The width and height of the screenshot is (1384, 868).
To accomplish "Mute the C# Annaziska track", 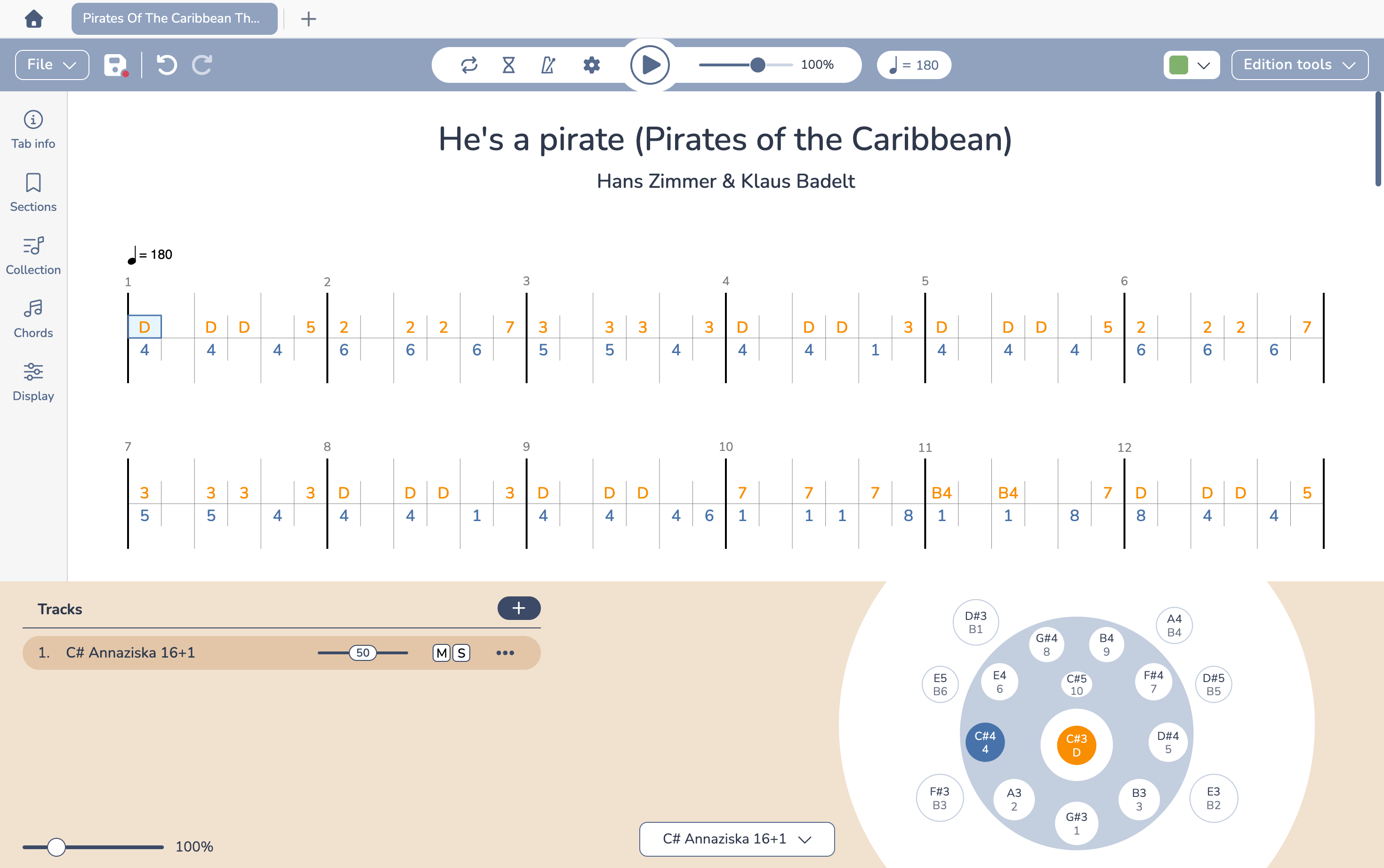I will (x=442, y=653).
